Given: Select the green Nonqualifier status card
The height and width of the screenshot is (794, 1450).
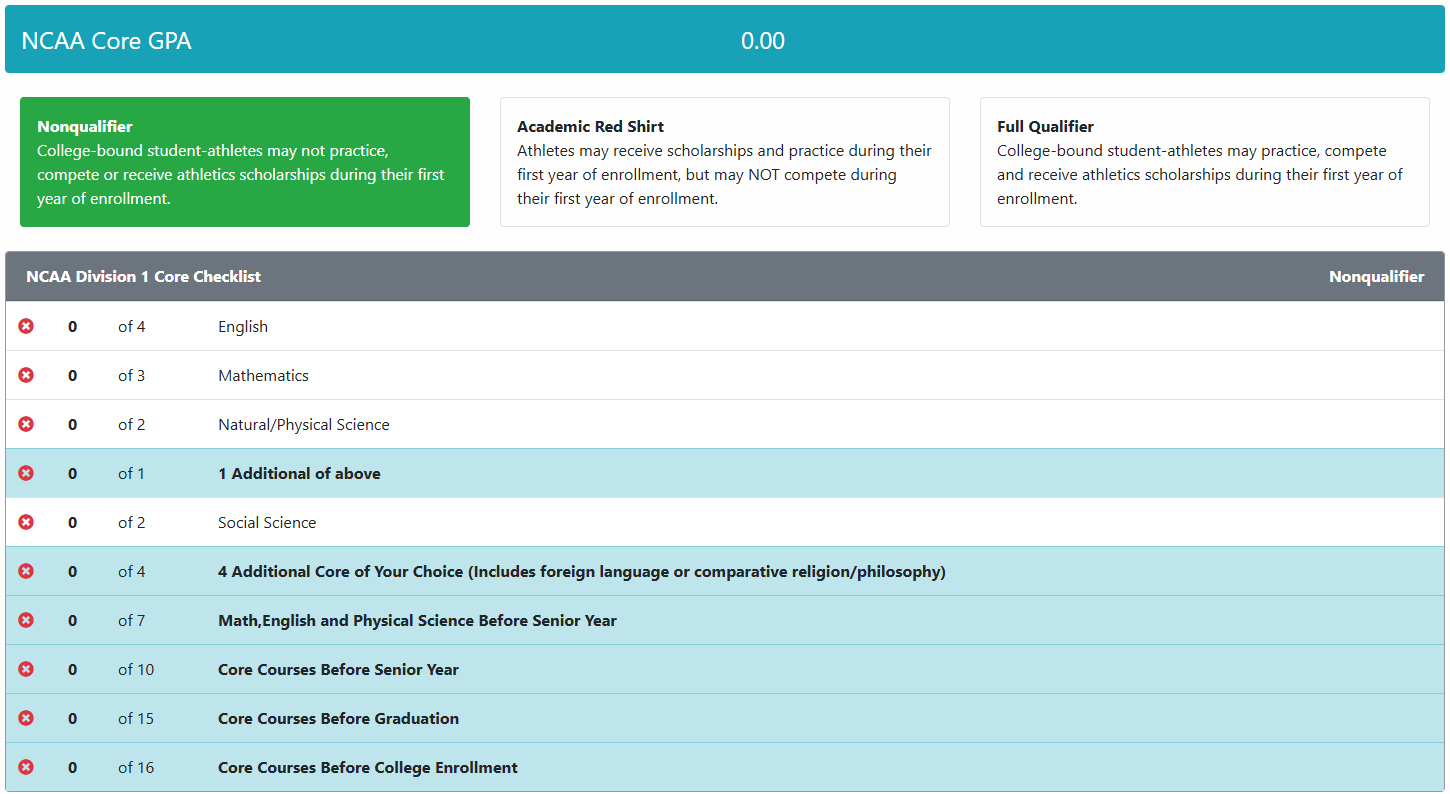Looking at the screenshot, I should [244, 162].
